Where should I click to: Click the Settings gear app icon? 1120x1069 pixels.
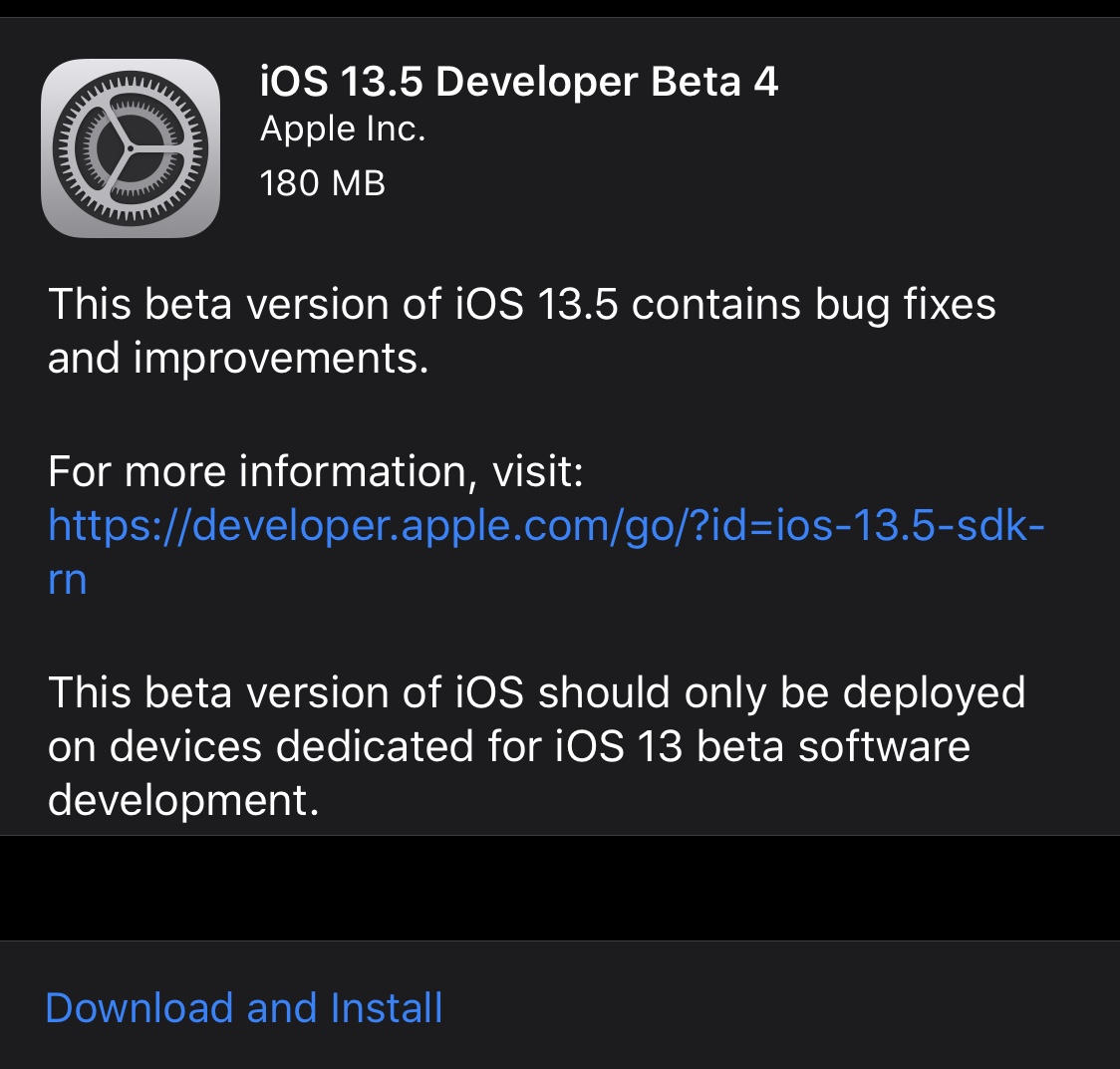pyautogui.click(x=131, y=147)
